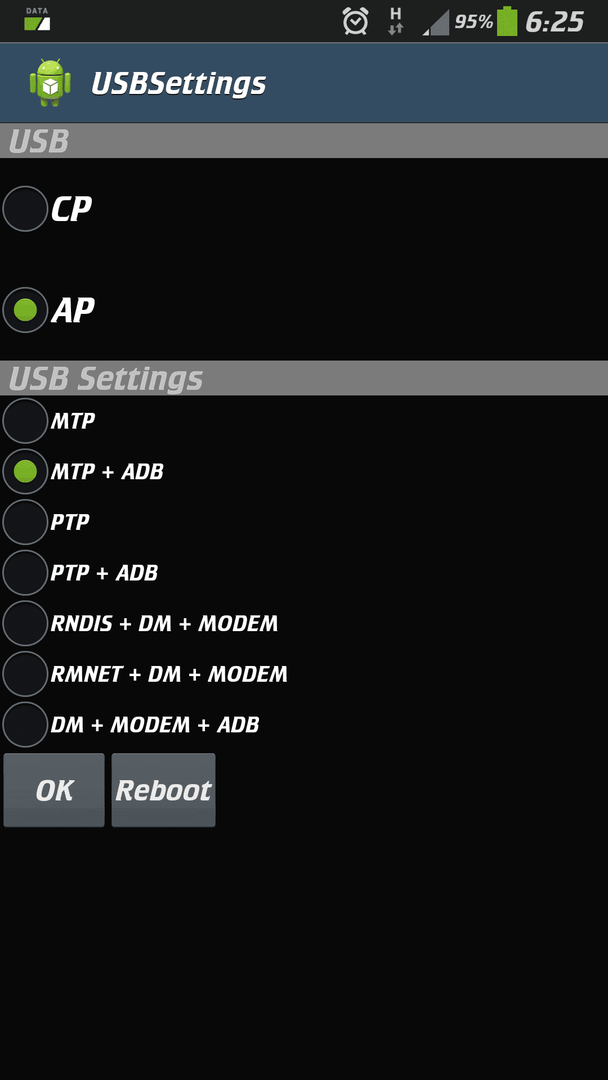Image resolution: width=608 pixels, height=1080 pixels.
Task: Tap the DATA indicator status bar icon
Action: point(37,19)
